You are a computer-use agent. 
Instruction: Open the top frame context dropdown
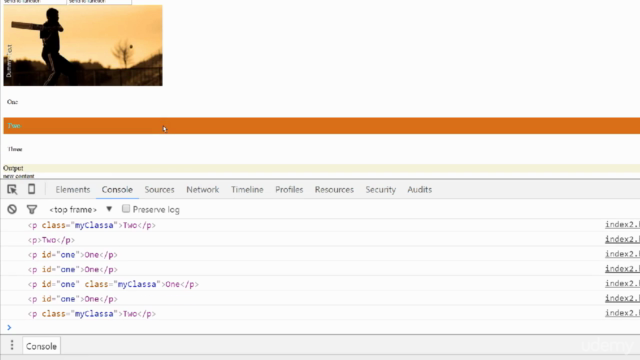tap(80, 209)
